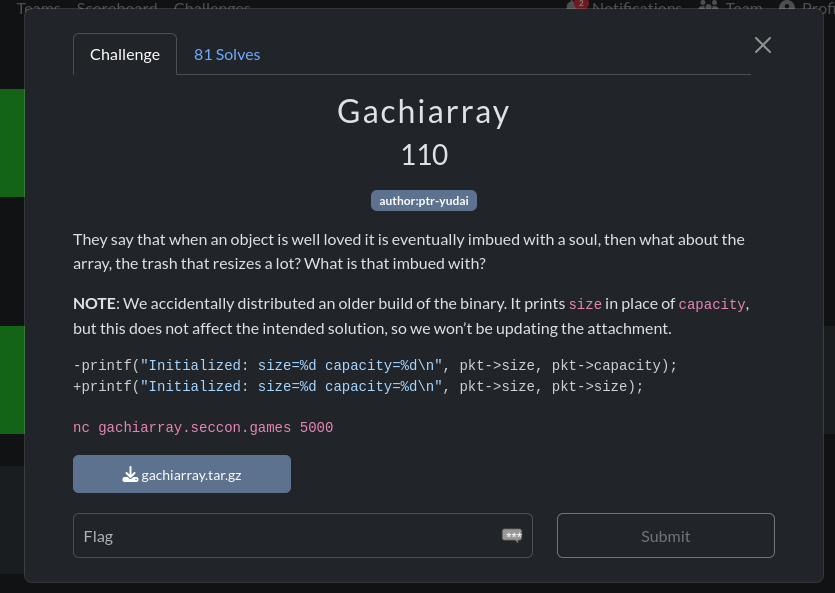The image size is (835, 593).
Task: Click the keyboard icon in Flag field
Action: pos(512,536)
